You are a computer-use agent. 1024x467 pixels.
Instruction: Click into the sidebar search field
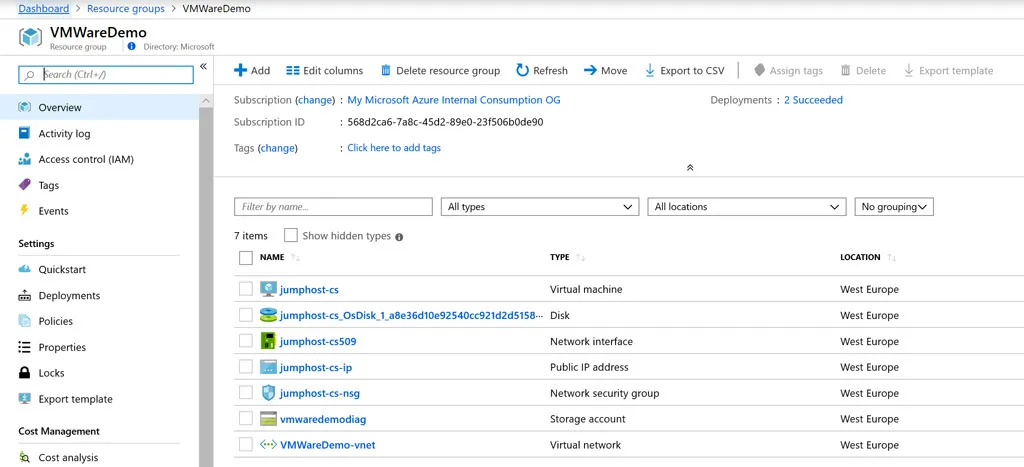click(x=106, y=74)
